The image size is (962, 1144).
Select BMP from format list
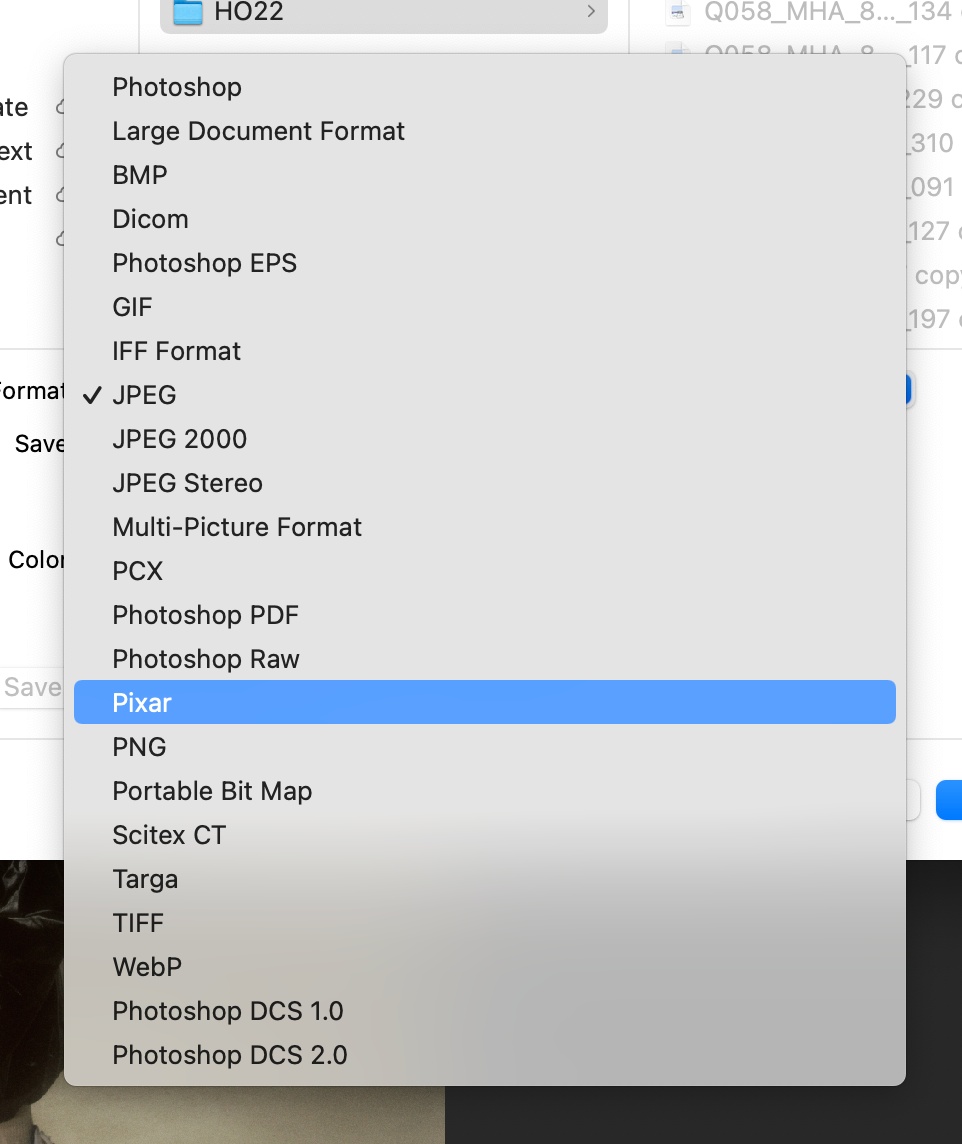484,175
